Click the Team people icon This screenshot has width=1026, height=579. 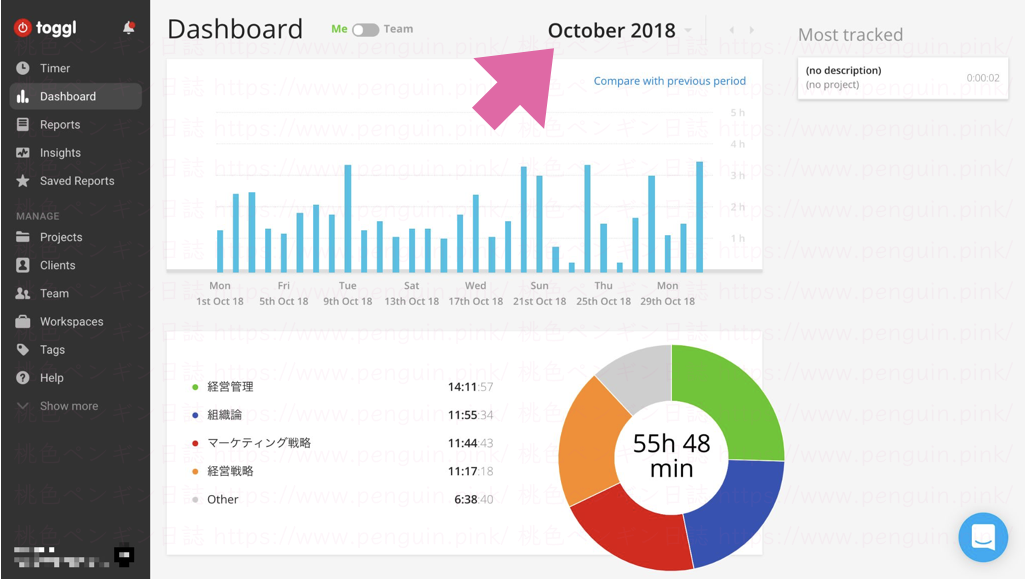(23, 293)
